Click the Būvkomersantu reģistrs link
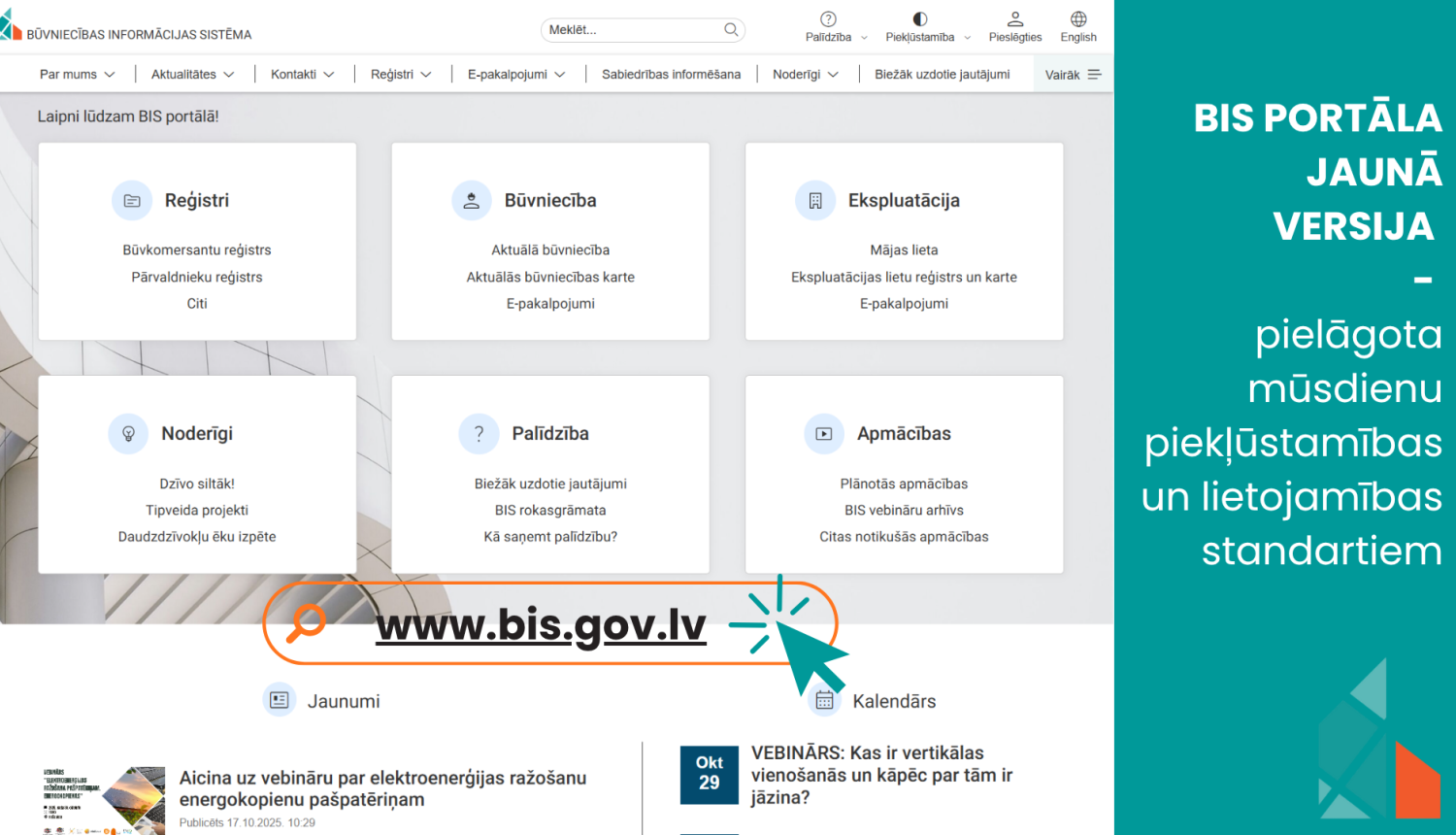This screenshot has height=835, width=1456. coord(196,250)
